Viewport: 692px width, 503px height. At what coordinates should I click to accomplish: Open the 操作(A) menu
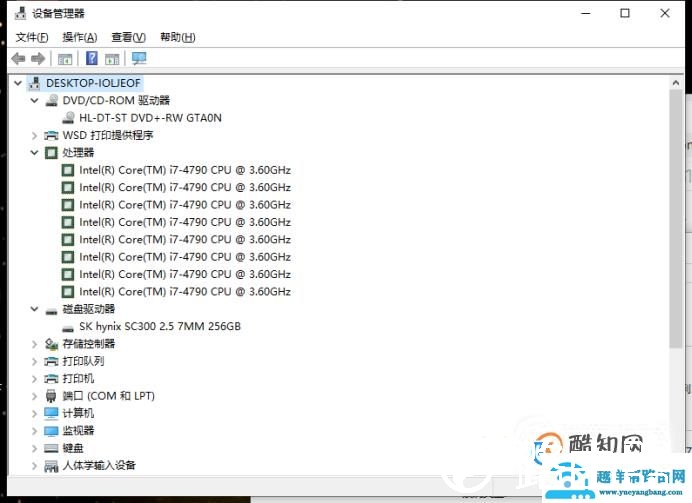click(x=79, y=38)
